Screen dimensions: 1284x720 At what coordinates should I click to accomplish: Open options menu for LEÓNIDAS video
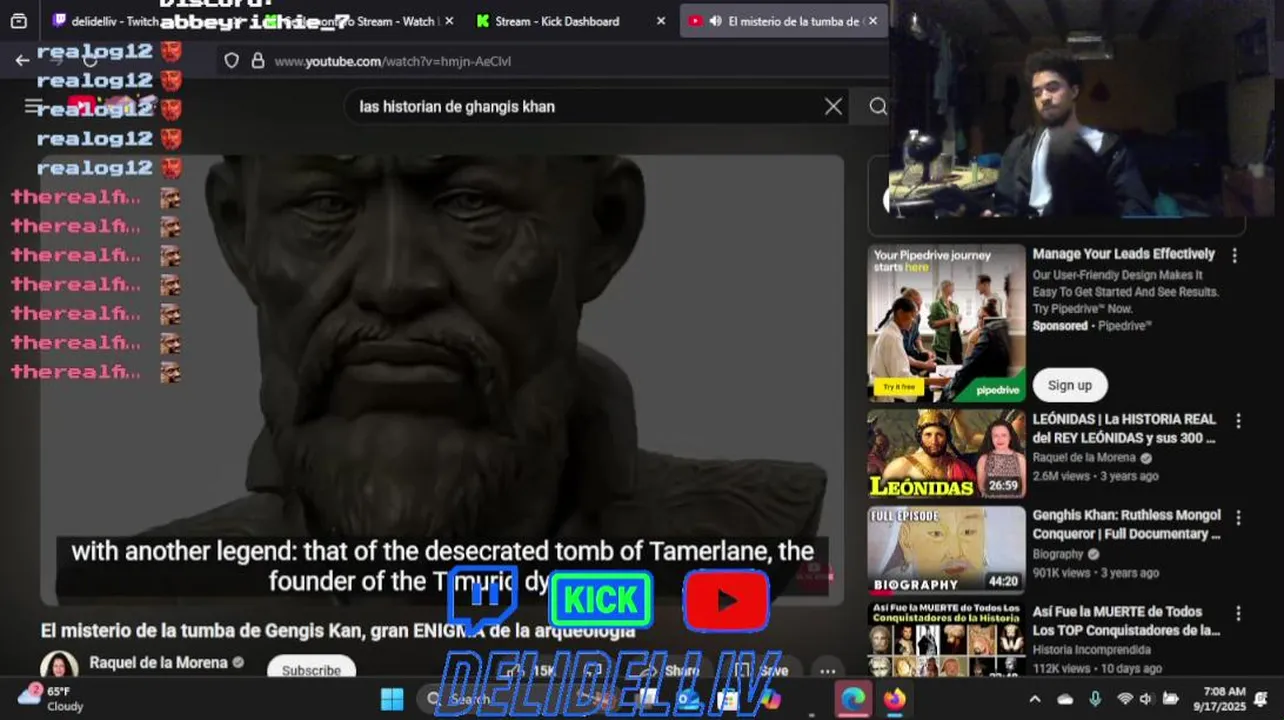pyautogui.click(x=1238, y=421)
